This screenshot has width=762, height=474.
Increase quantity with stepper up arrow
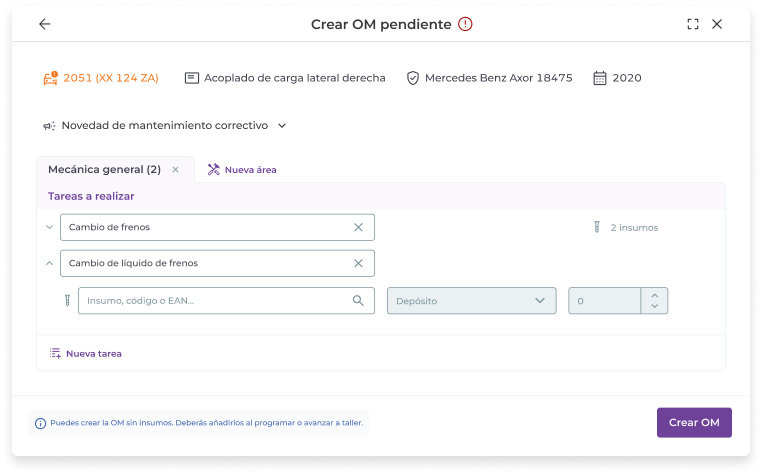pyautogui.click(x=654, y=294)
